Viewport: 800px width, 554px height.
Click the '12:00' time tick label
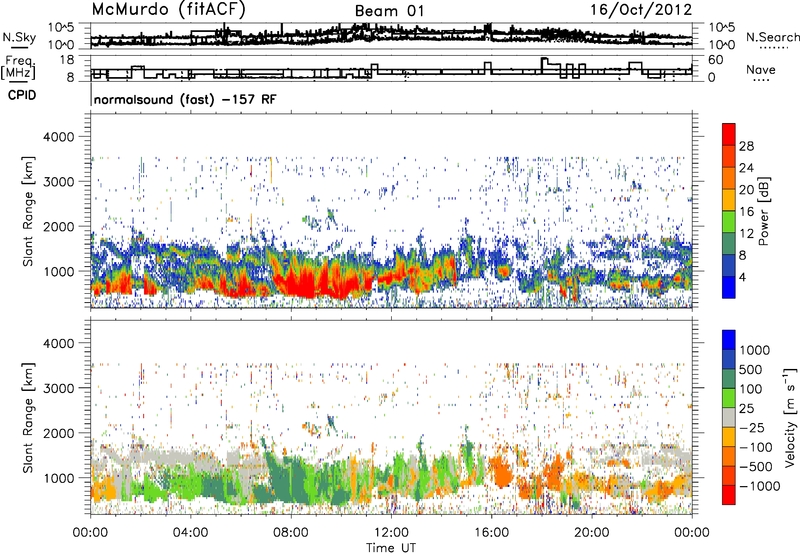(x=391, y=533)
